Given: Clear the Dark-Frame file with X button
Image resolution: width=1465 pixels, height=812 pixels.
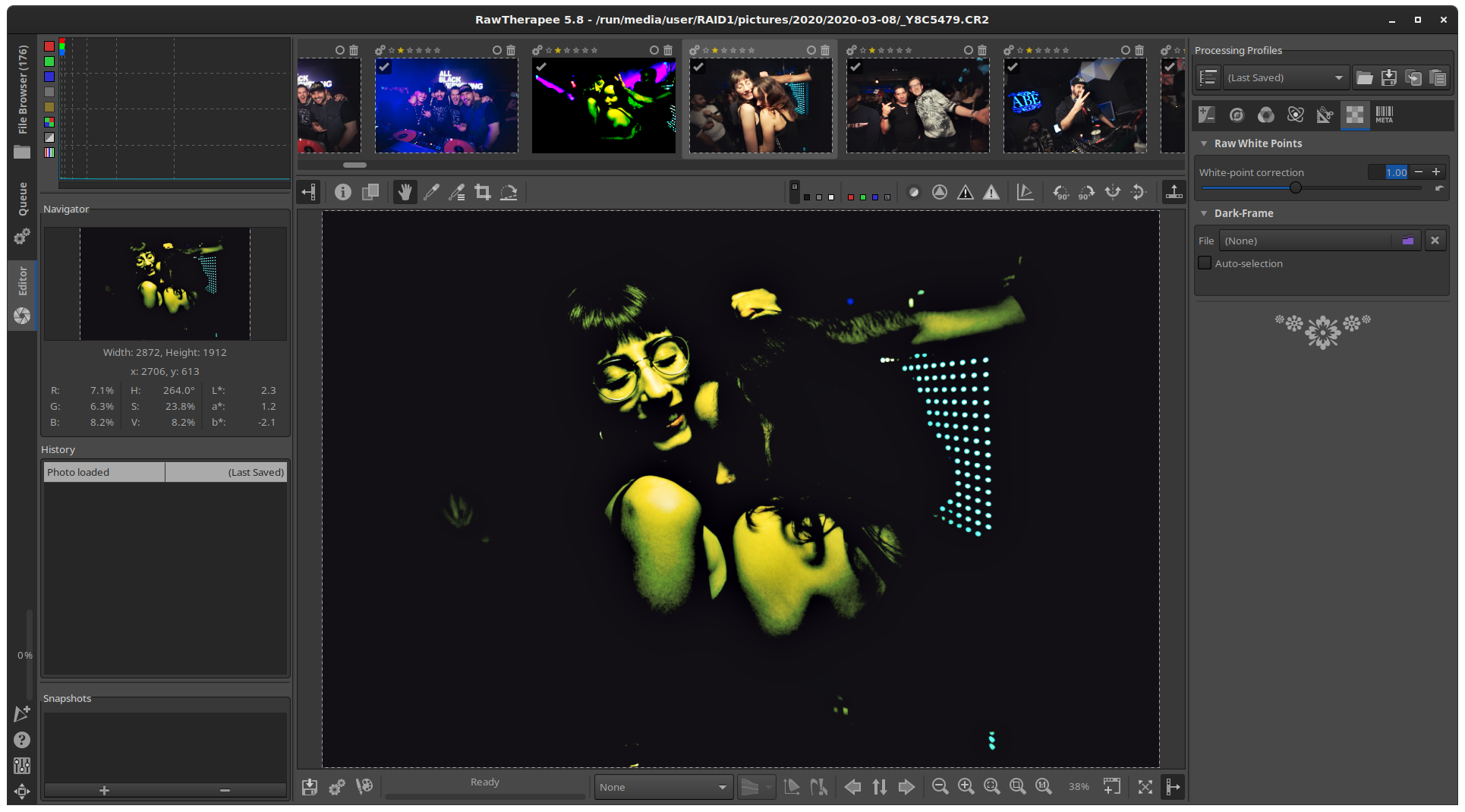Looking at the screenshot, I should (x=1435, y=241).
